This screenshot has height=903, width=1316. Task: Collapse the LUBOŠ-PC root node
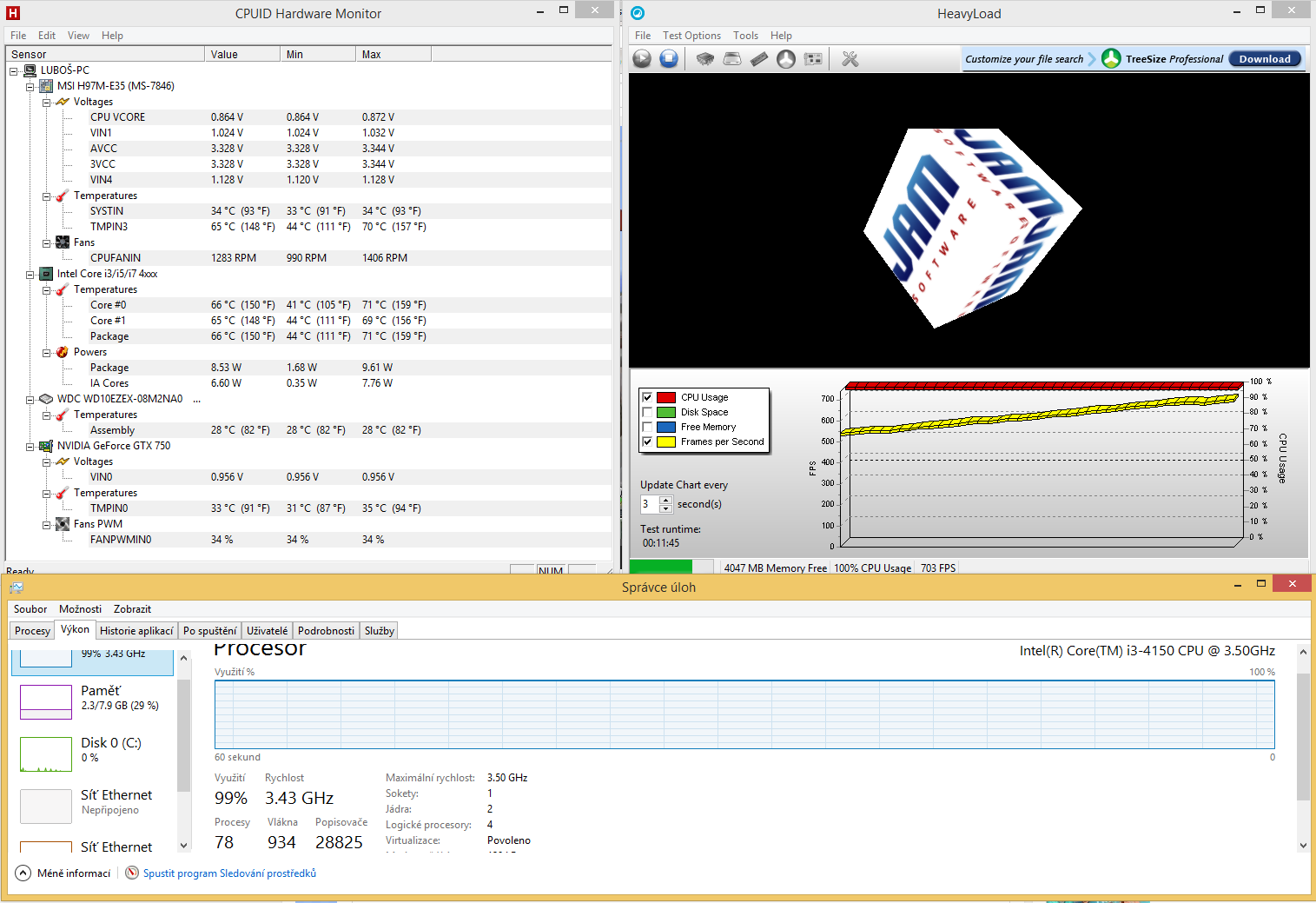13,70
